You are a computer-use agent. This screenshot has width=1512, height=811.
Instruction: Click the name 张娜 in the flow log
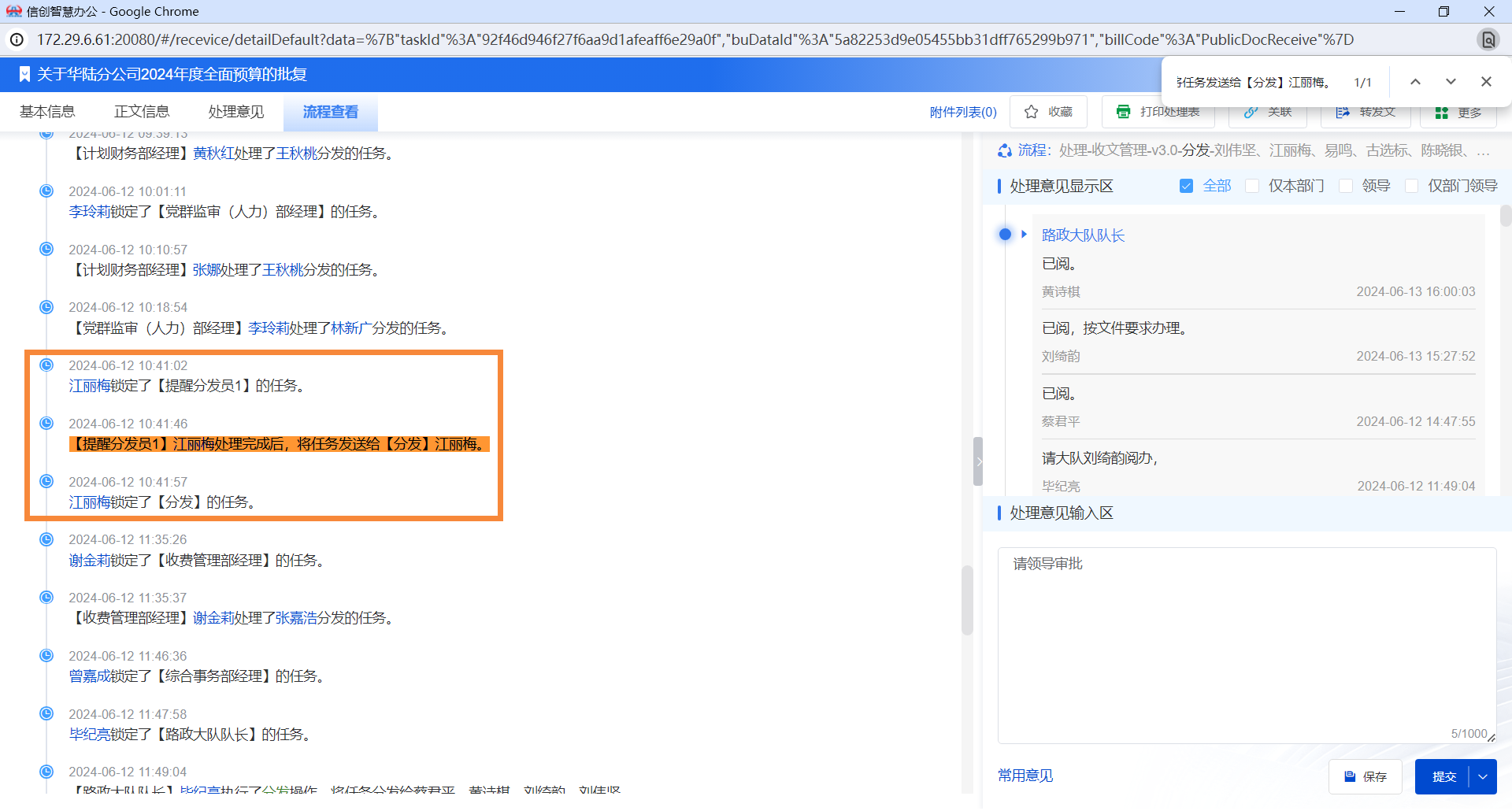tap(206, 269)
